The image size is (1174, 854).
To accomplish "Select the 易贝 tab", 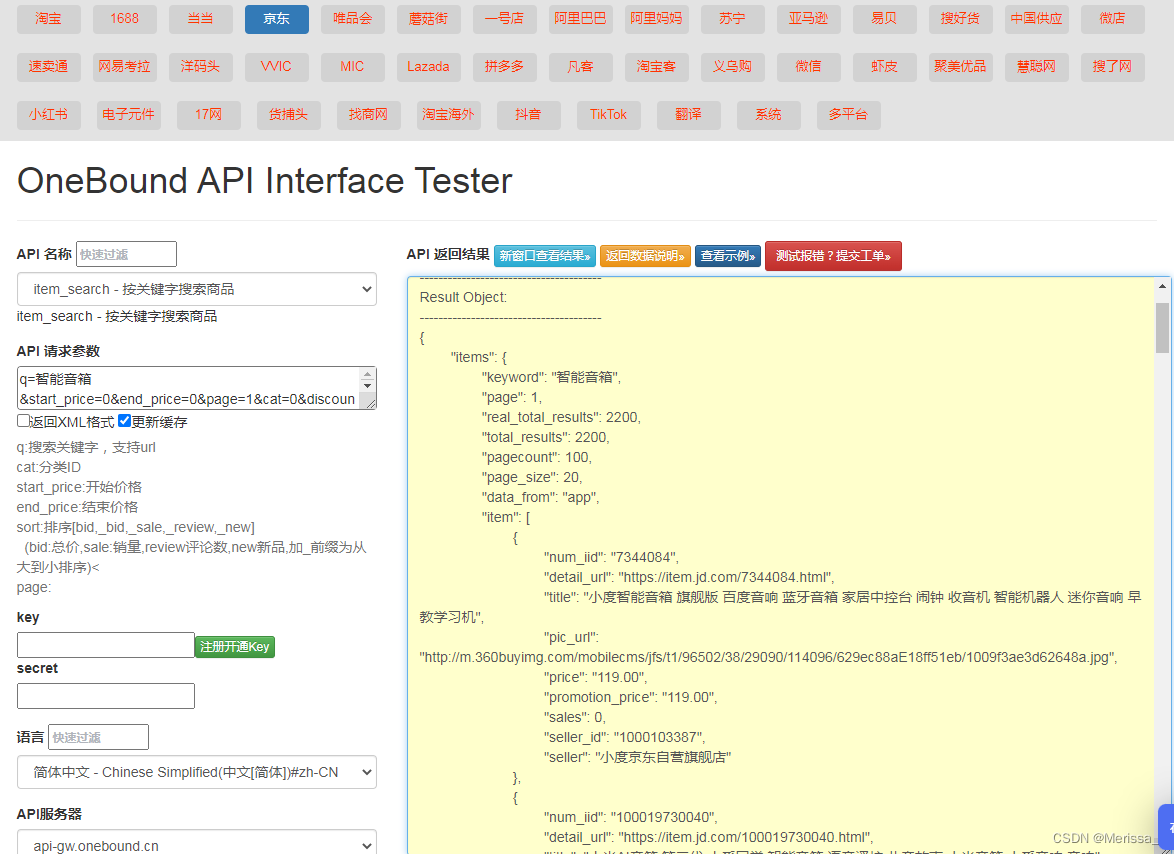I will (884, 19).
